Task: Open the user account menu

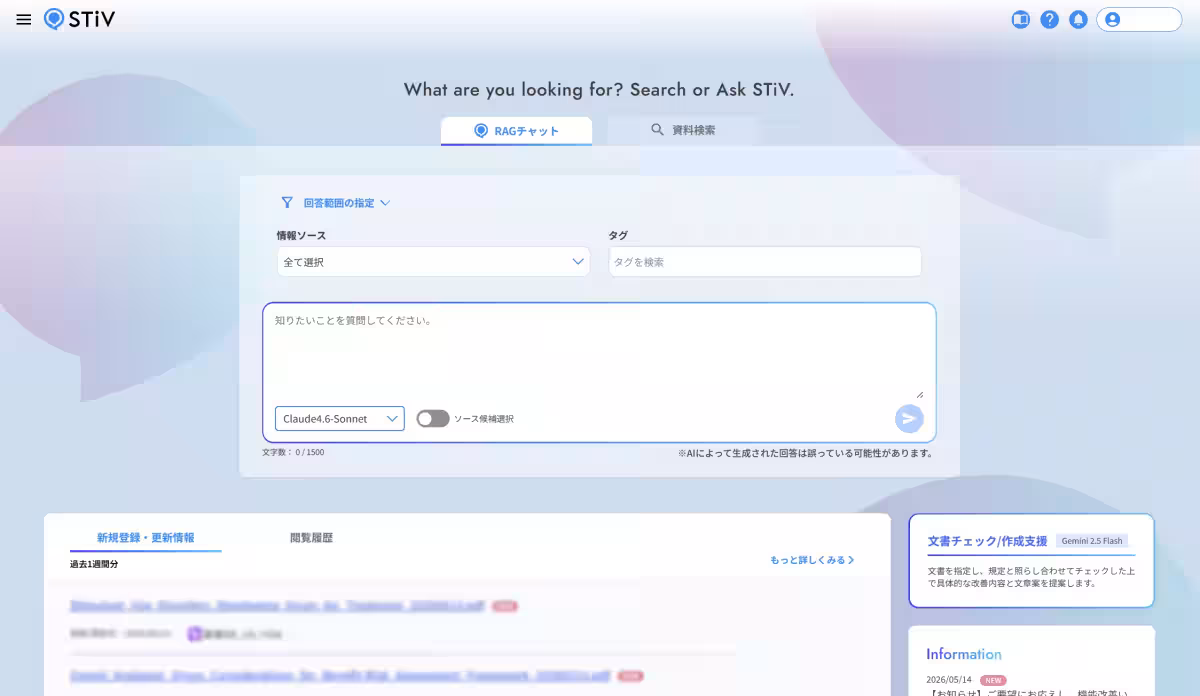Action: (x=1139, y=19)
